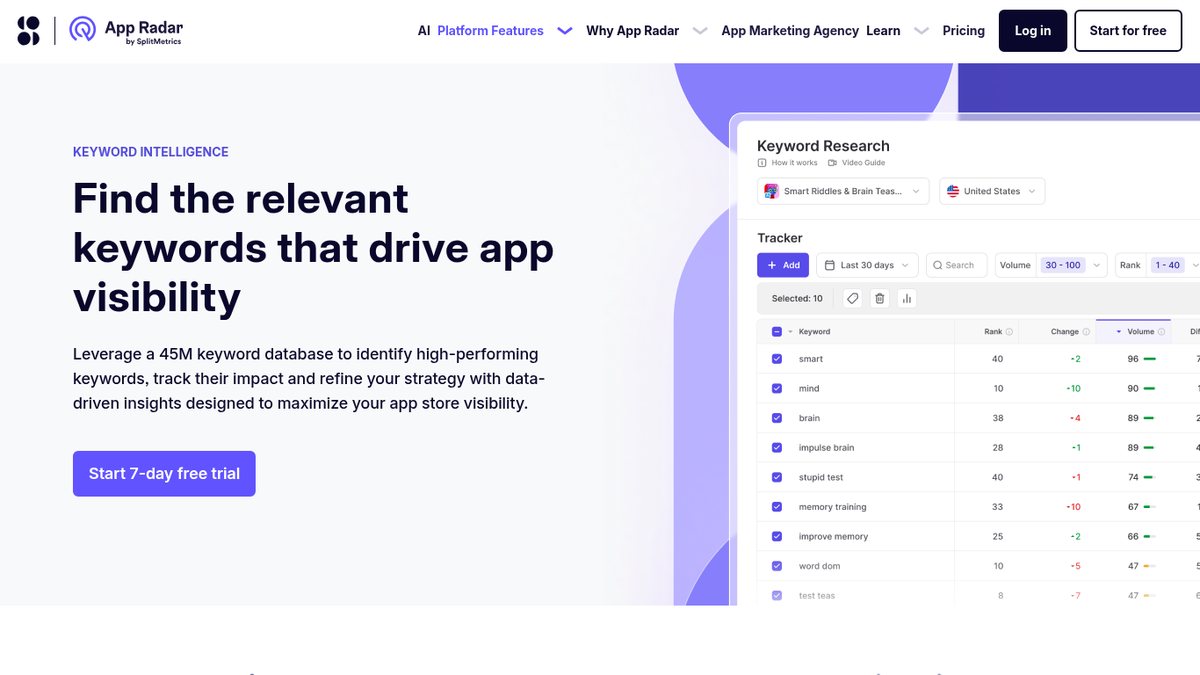Expand the Learn menu chevron
This screenshot has height=675, width=1200.
pyautogui.click(x=921, y=31)
